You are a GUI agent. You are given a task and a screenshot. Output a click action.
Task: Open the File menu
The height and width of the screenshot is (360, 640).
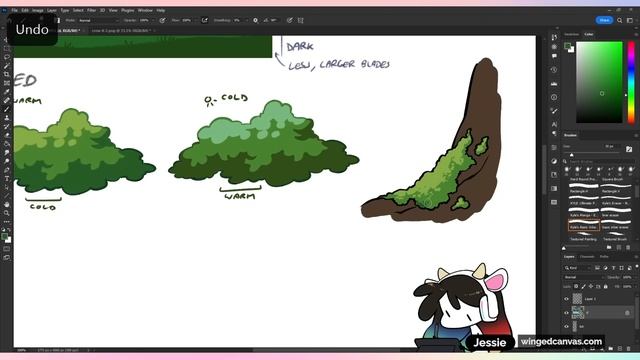click(15, 10)
